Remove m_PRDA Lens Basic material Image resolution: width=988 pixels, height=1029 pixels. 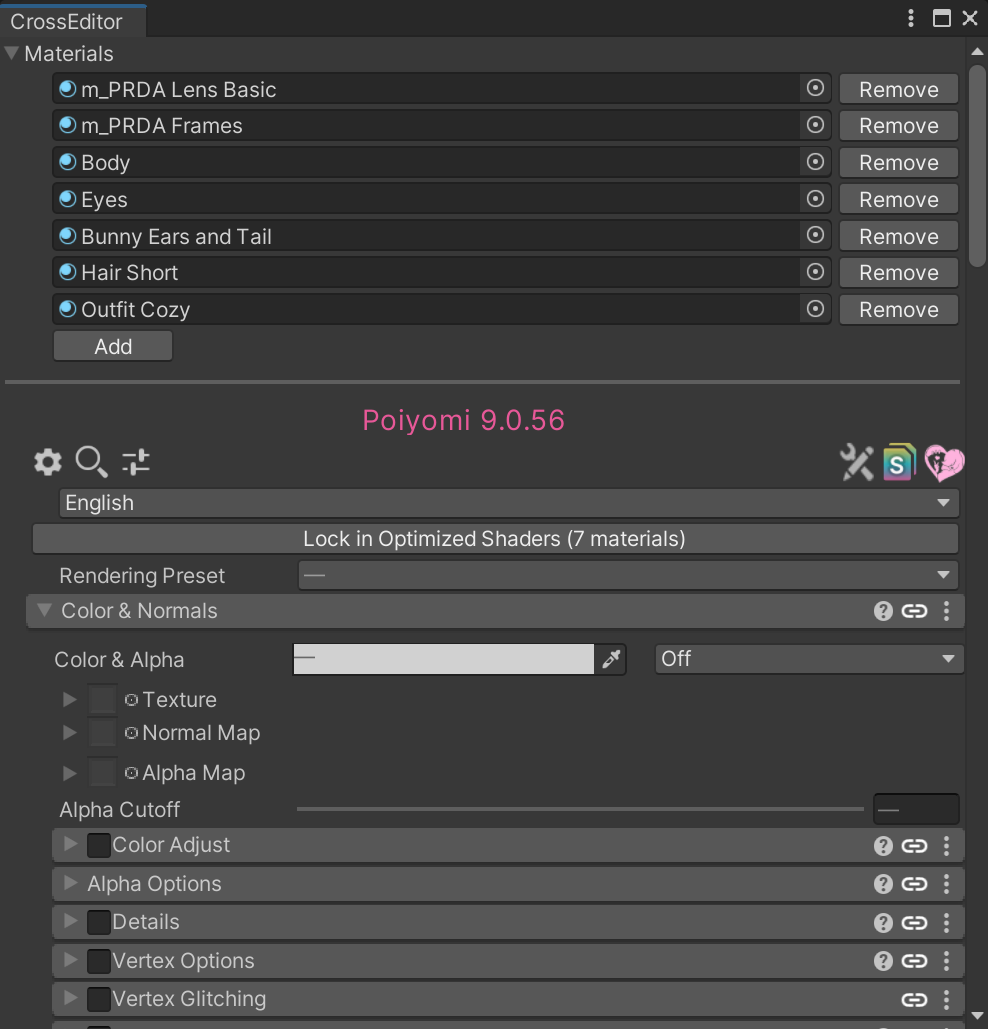coord(899,89)
